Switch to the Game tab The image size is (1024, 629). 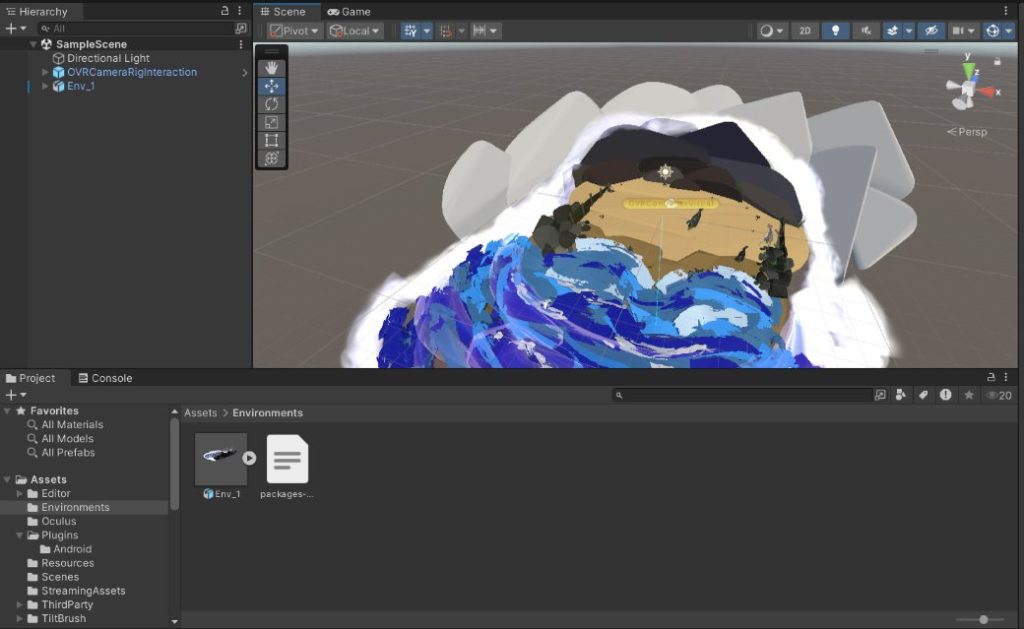point(348,11)
